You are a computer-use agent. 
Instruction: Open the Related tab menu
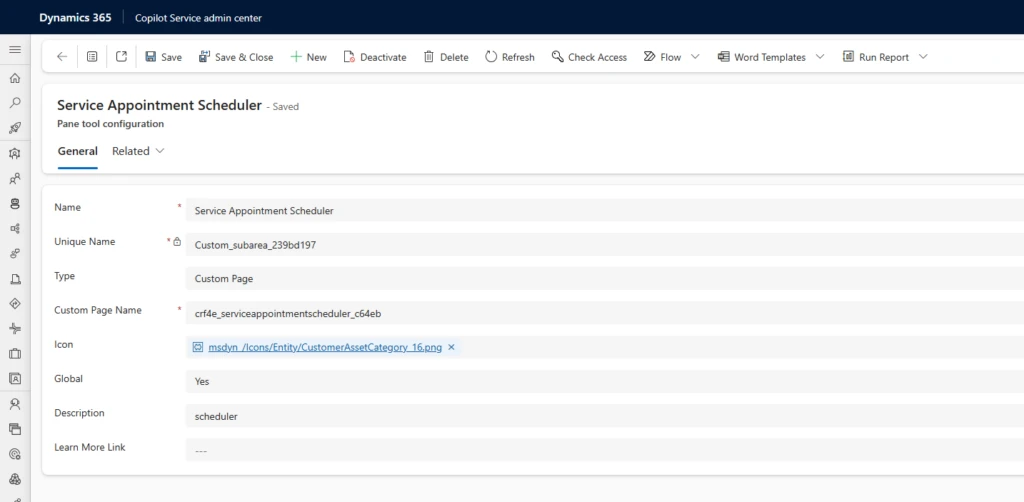[x=138, y=151]
